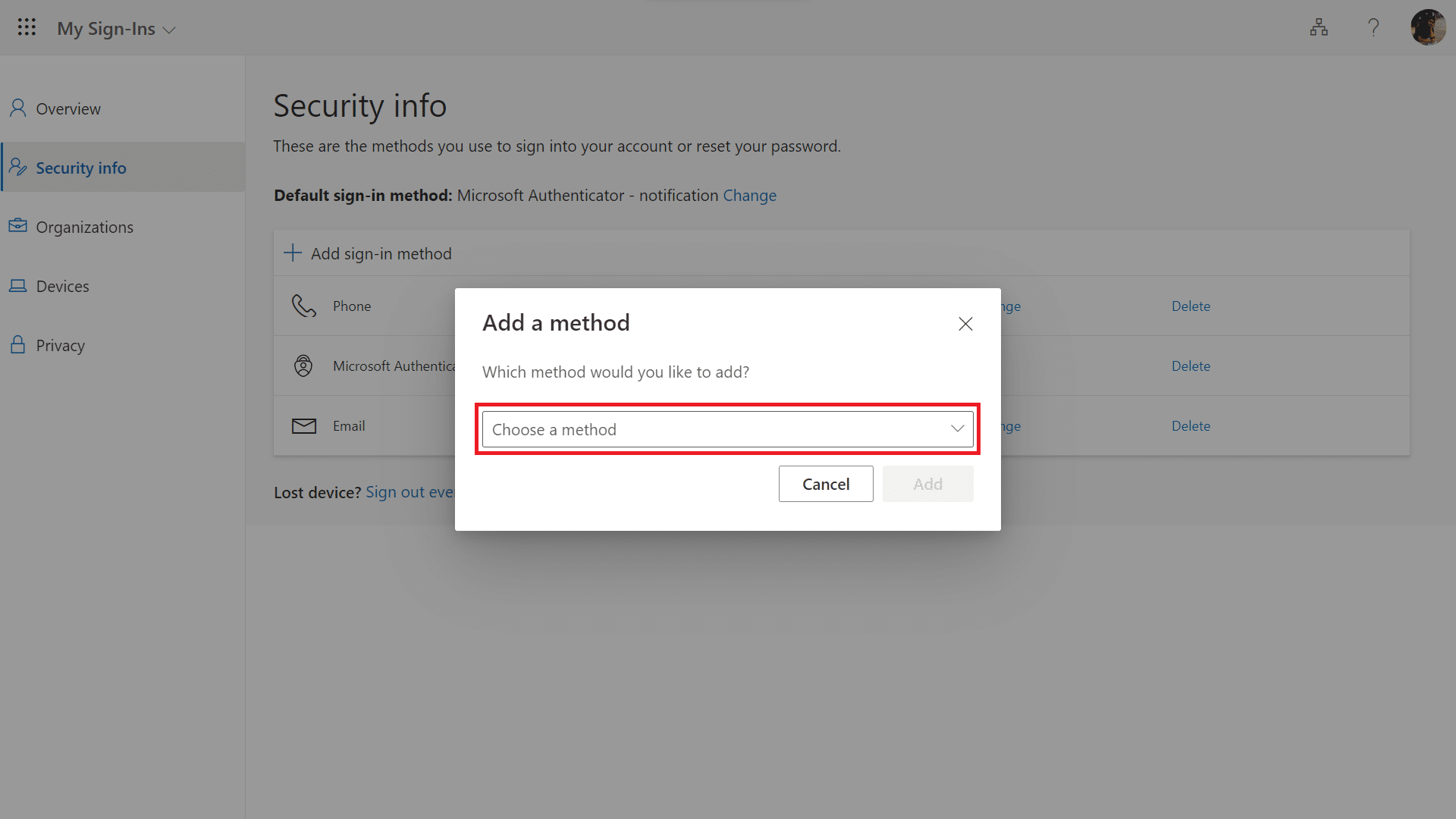
Task: Click the Email method envelope icon
Action: coord(303,425)
